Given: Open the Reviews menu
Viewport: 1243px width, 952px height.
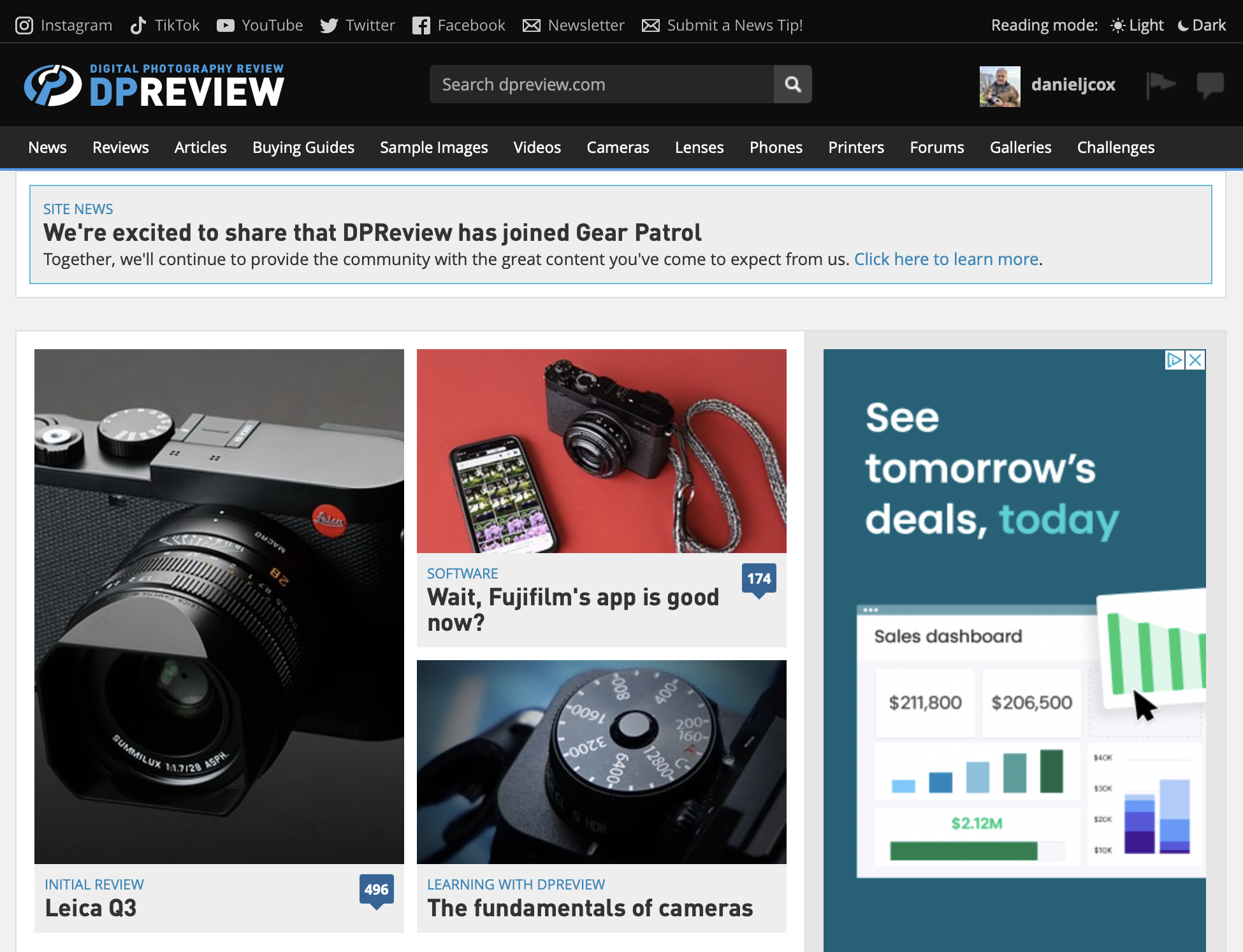Looking at the screenshot, I should (x=120, y=147).
